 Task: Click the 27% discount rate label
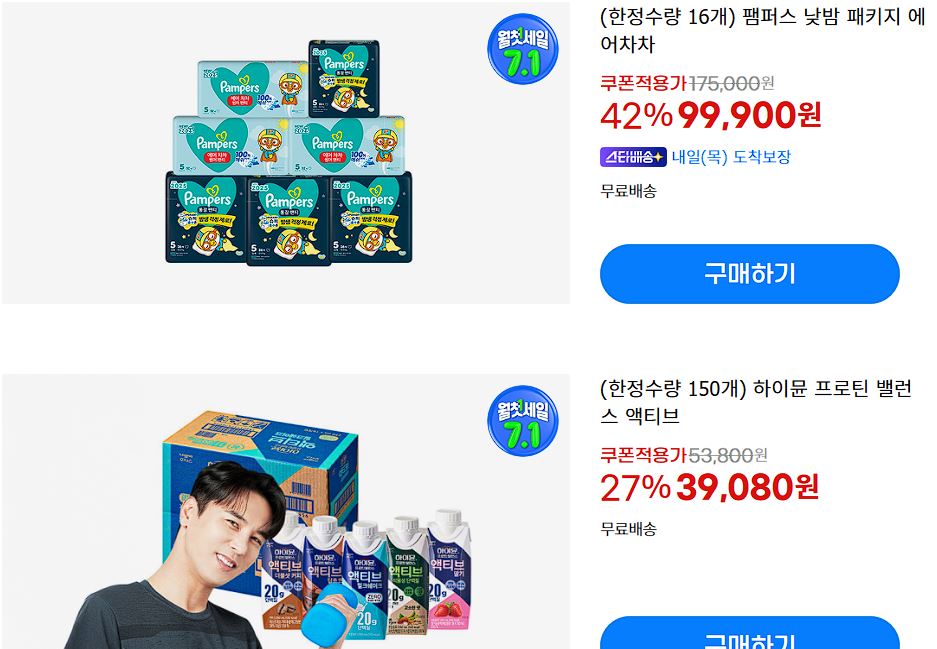coord(635,487)
